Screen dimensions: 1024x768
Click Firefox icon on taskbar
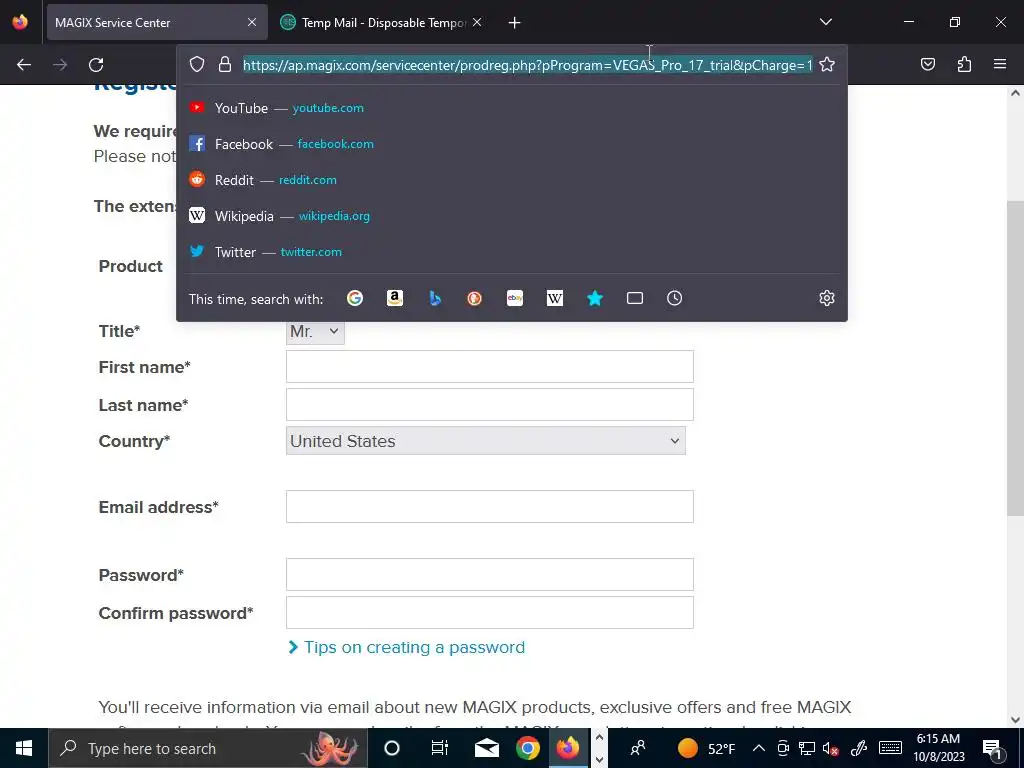(568, 748)
